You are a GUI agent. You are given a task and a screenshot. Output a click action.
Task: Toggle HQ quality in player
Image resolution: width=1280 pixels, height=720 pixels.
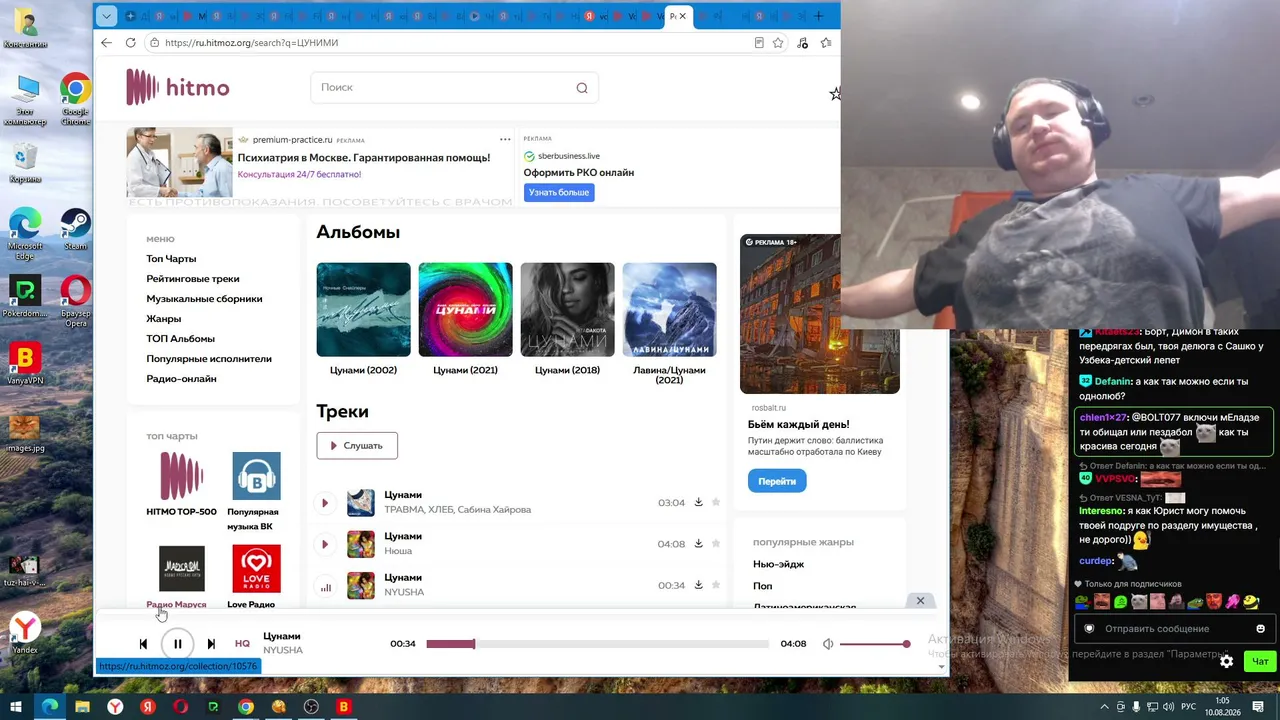pyautogui.click(x=242, y=644)
